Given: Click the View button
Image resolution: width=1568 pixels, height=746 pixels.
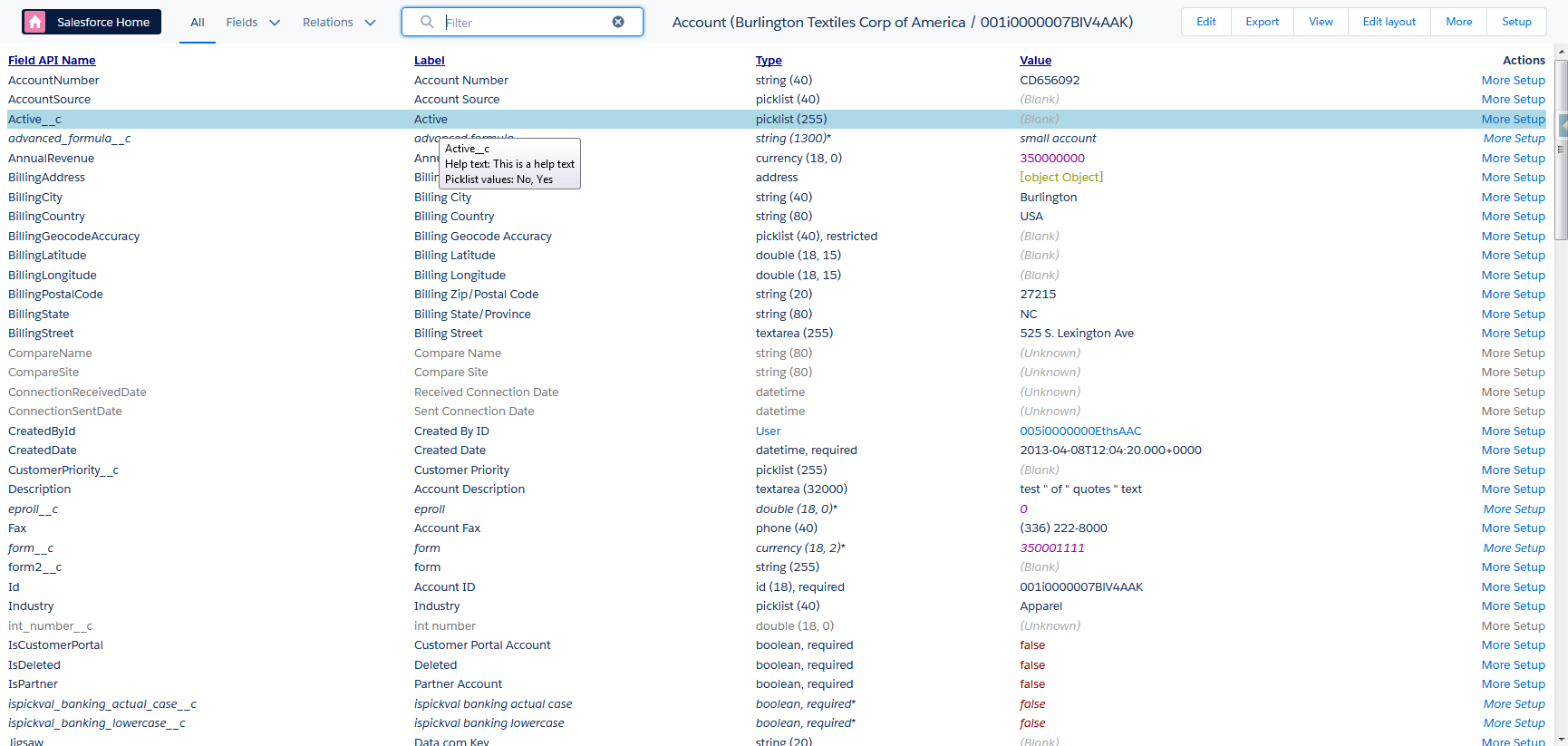Looking at the screenshot, I should coord(1321,22).
